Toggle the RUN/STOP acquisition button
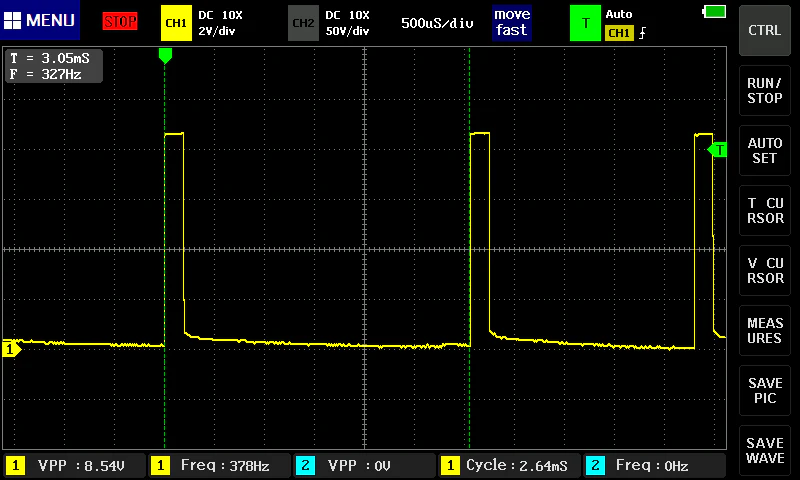The width and height of the screenshot is (800, 480). click(x=764, y=90)
